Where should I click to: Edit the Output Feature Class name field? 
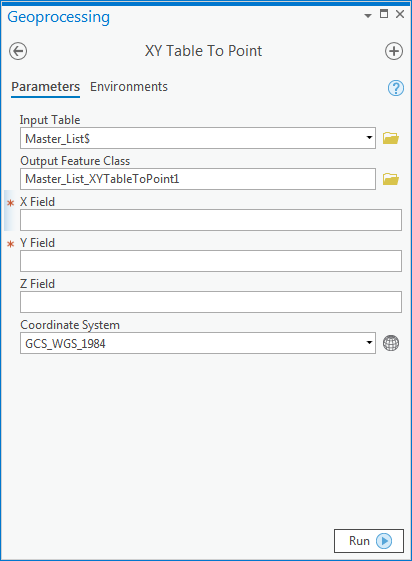(198, 179)
